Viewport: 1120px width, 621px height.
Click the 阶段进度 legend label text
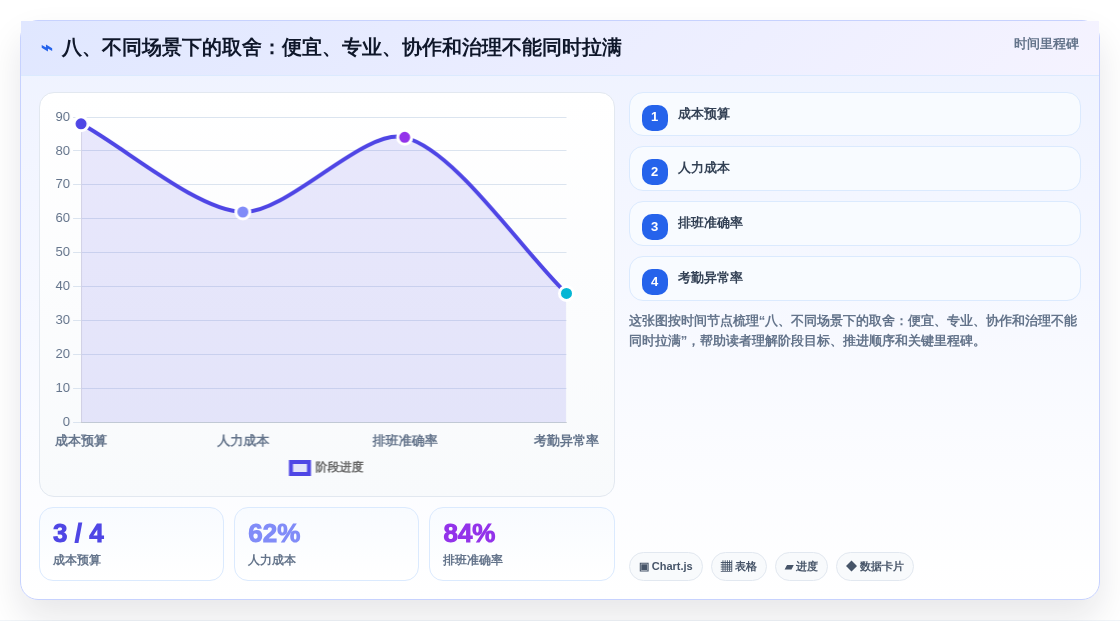point(339,467)
